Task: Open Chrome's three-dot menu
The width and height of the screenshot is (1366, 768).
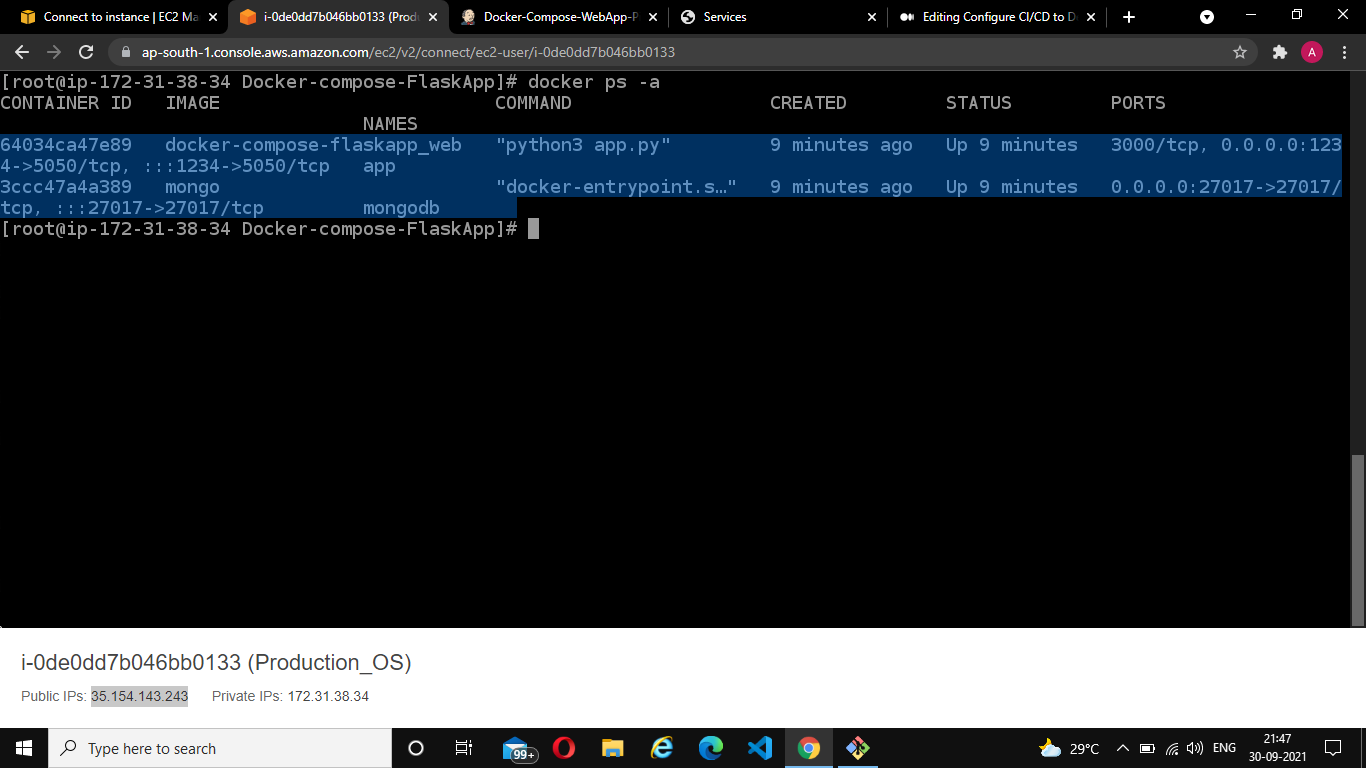Action: (x=1344, y=52)
